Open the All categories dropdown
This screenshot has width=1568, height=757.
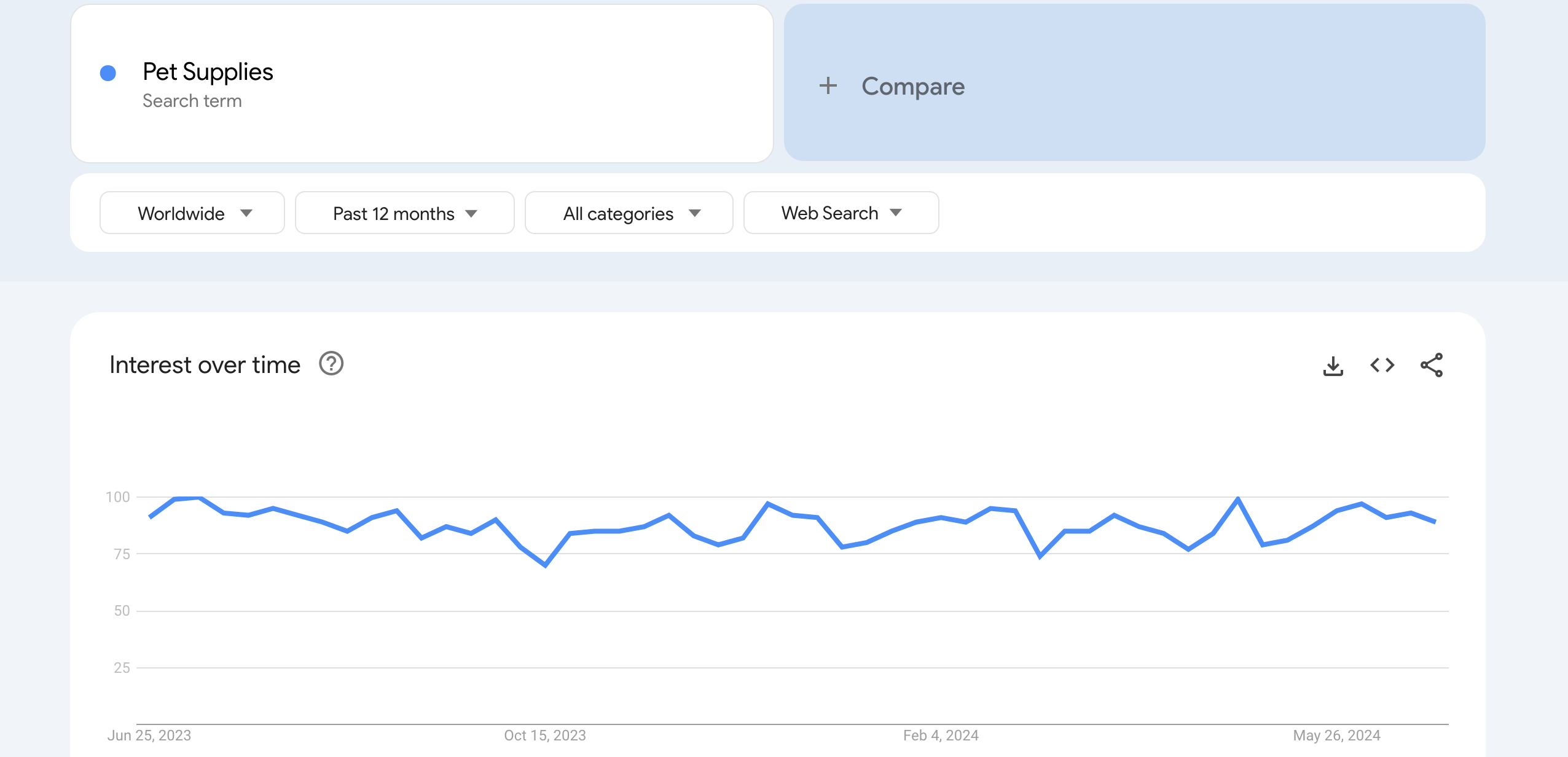point(628,213)
